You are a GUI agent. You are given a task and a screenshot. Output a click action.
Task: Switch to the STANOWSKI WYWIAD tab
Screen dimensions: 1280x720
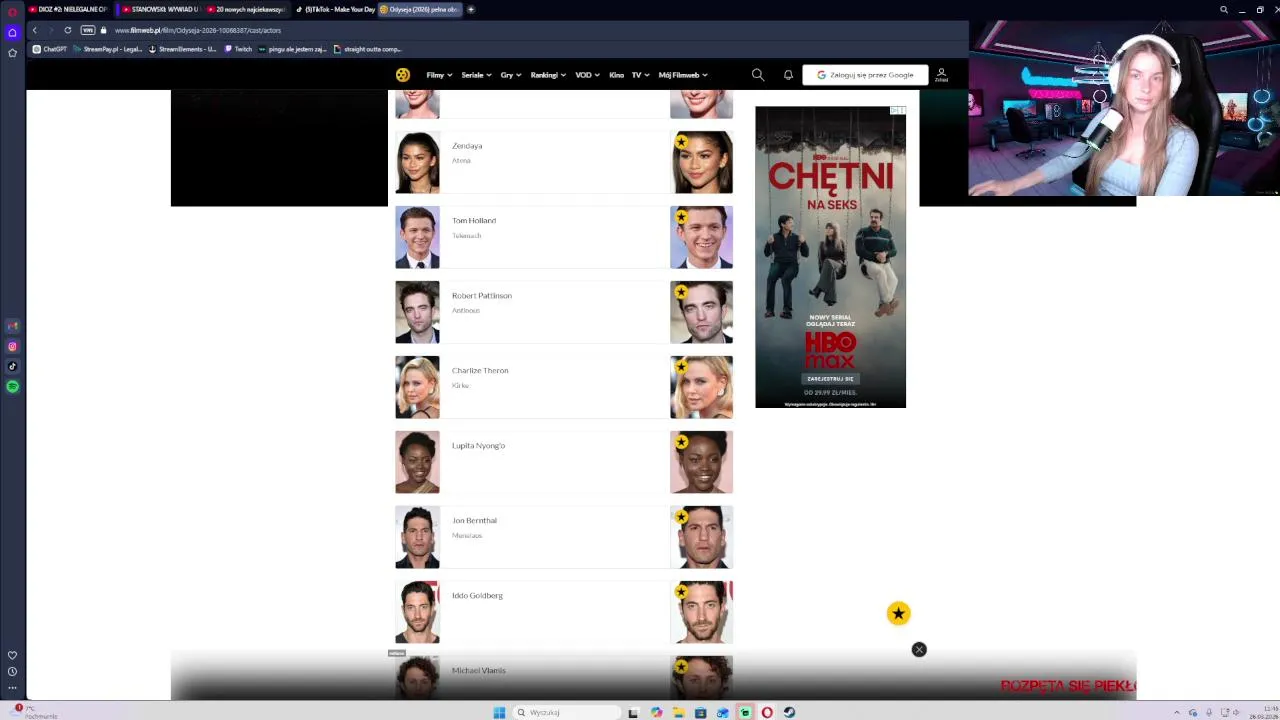pos(160,9)
